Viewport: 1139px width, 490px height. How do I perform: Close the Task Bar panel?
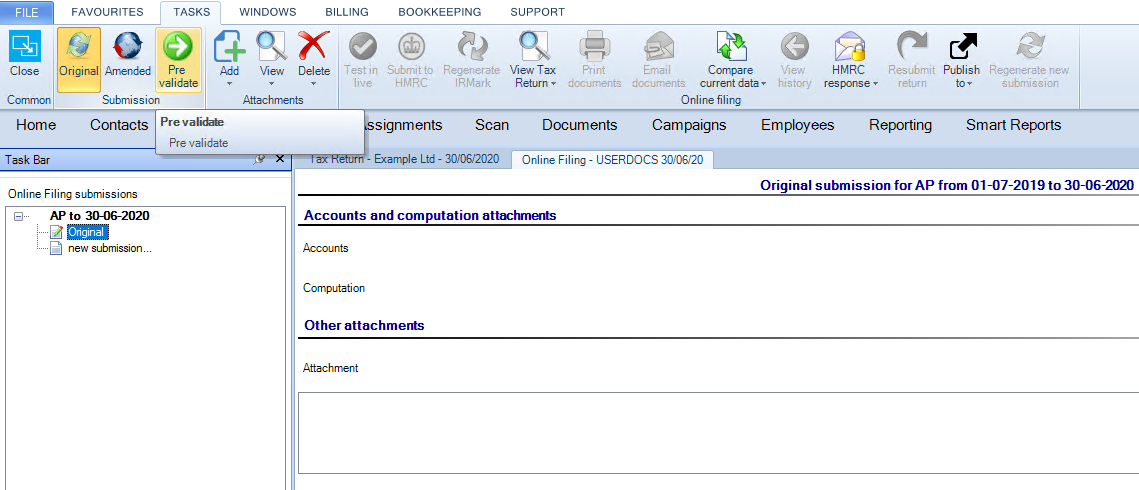(x=280, y=160)
